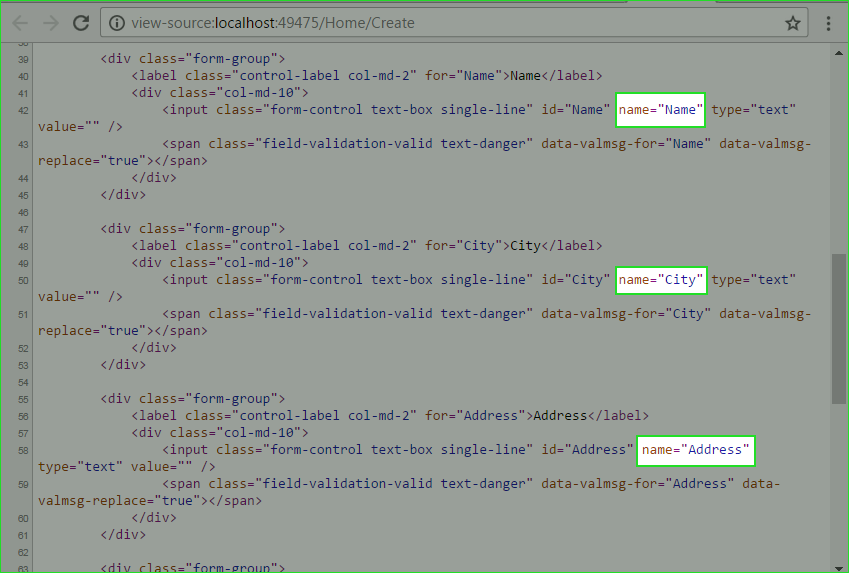This screenshot has width=849, height=573.
Task: Click the scrollbar up arrow
Action: point(839,53)
